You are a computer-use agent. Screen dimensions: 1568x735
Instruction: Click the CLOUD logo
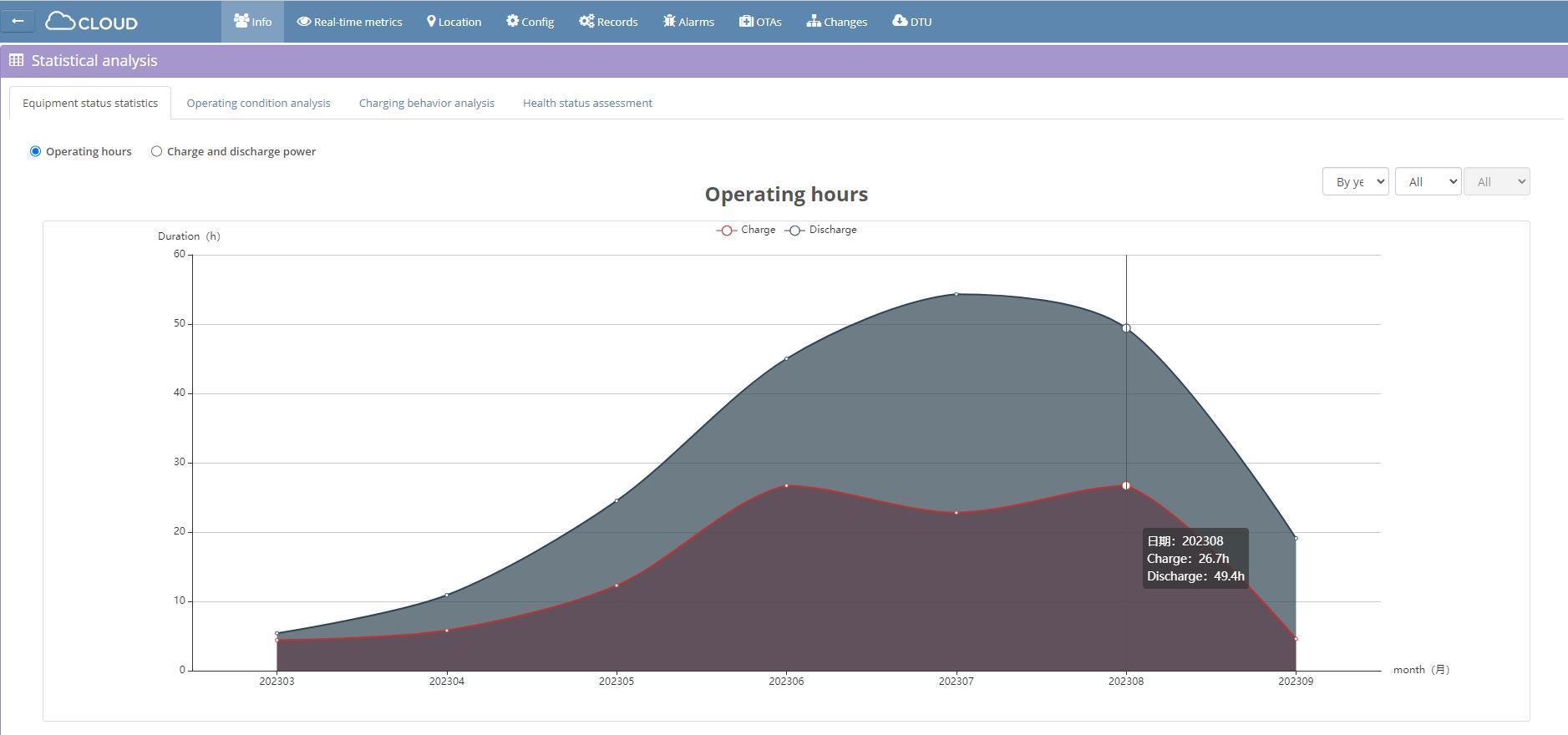(x=91, y=22)
